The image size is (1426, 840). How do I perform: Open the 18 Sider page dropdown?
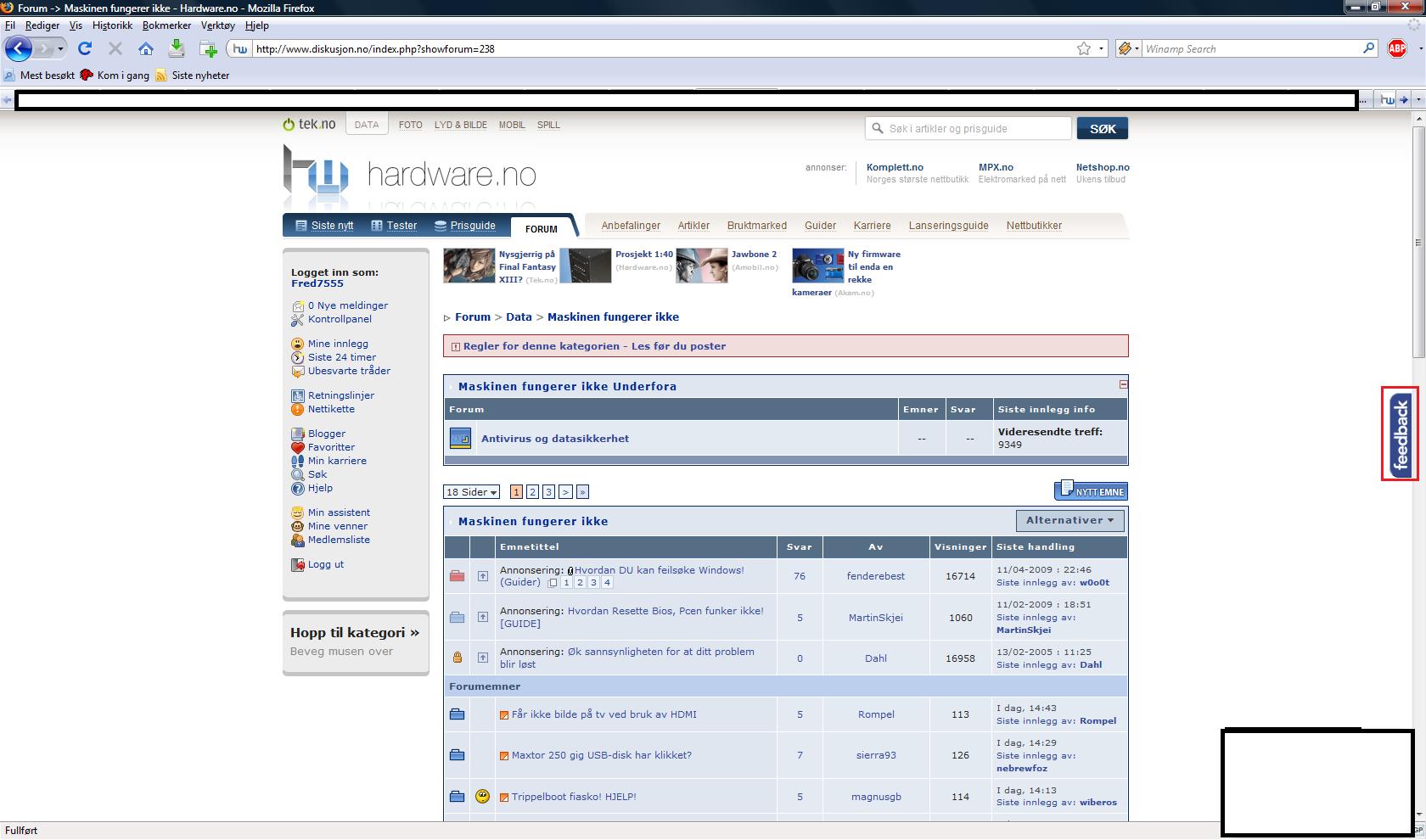pos(471,492)
